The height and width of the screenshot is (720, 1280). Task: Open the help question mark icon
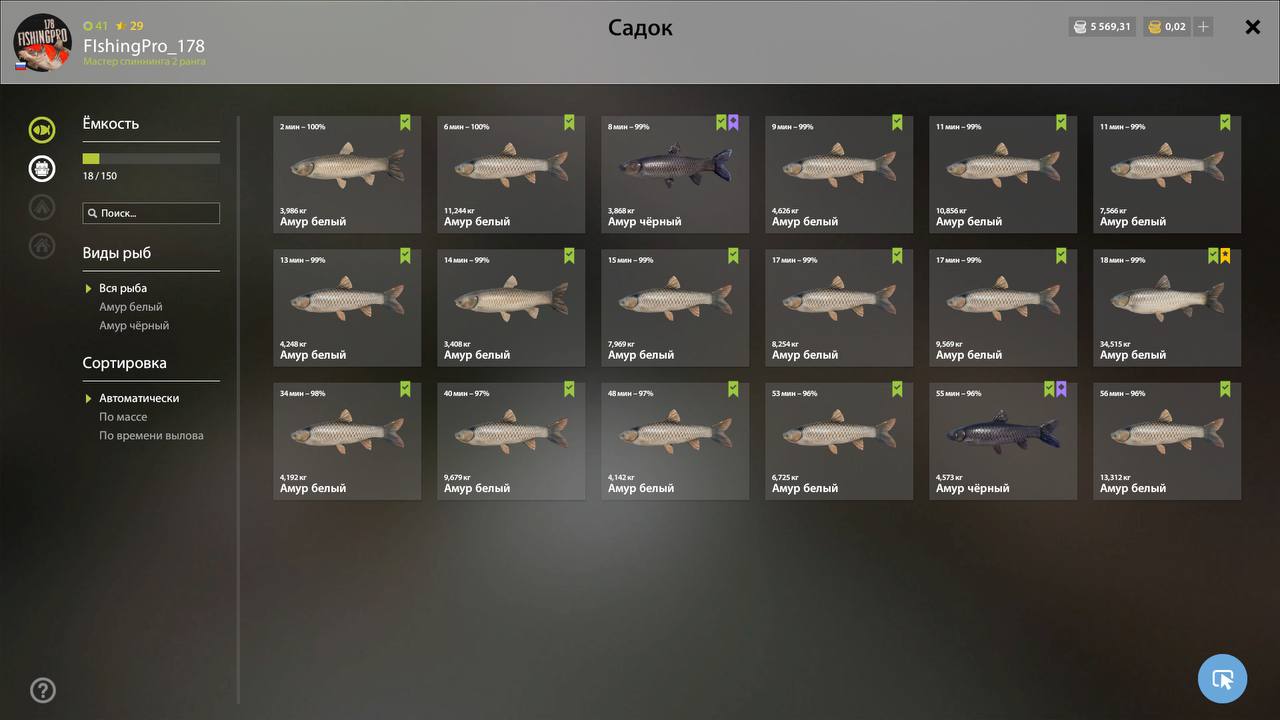pos(43,690)
